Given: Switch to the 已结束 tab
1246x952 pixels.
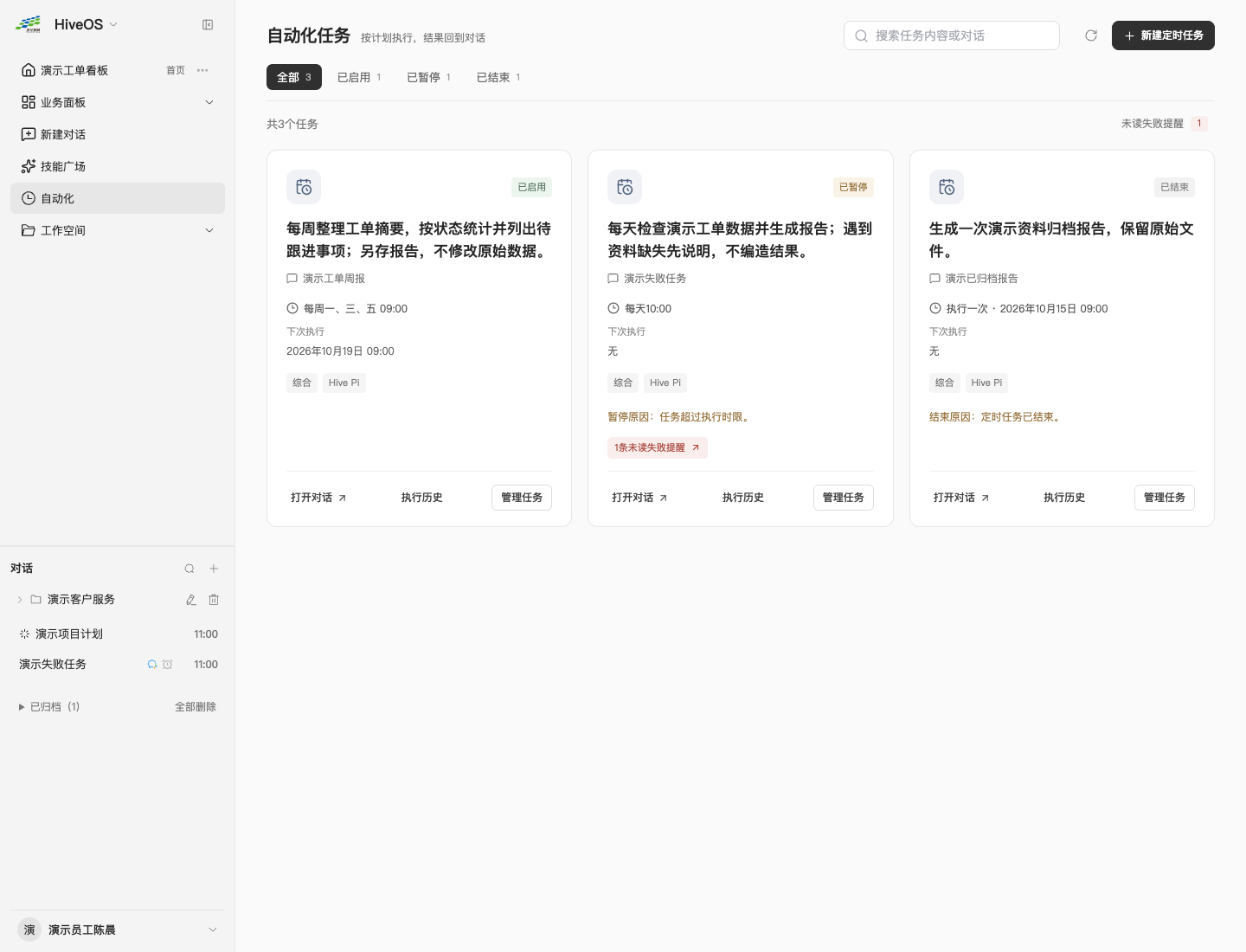Looking at the screenshot, I should click(x=498, y=77).
